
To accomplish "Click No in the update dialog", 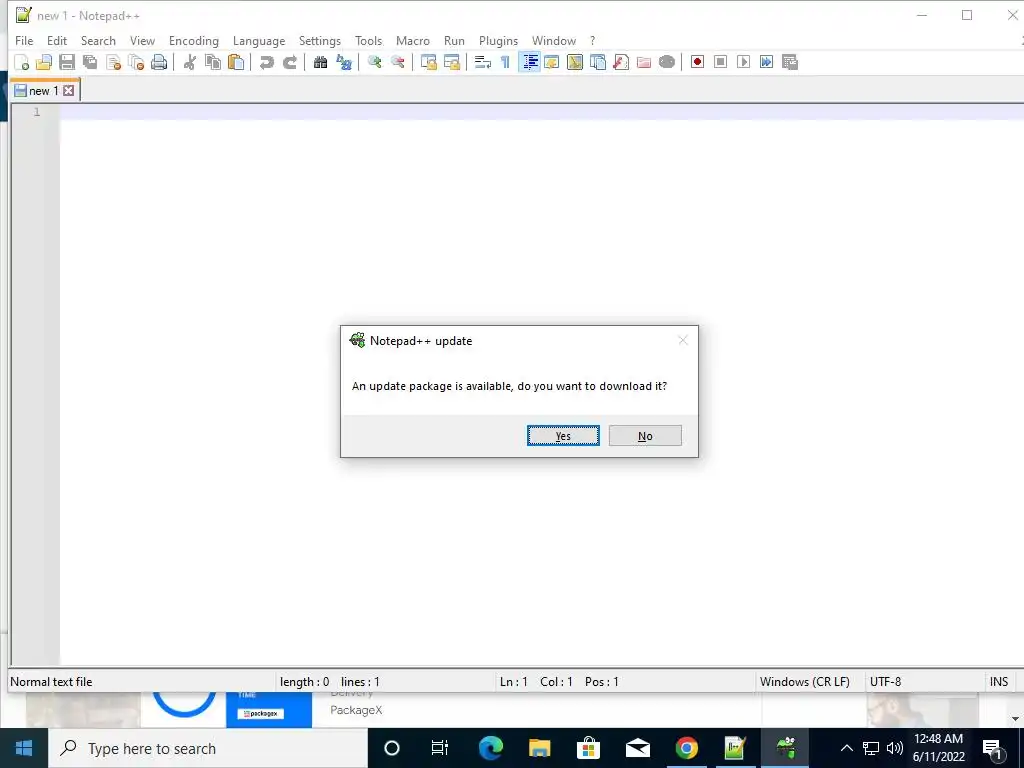I will pos(645,436).
